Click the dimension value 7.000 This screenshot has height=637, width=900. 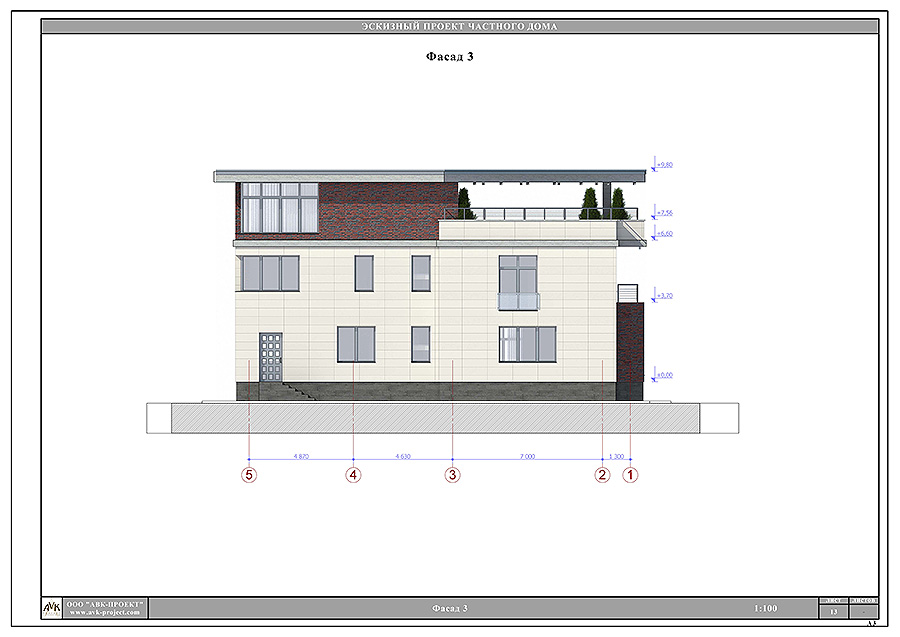527,456
